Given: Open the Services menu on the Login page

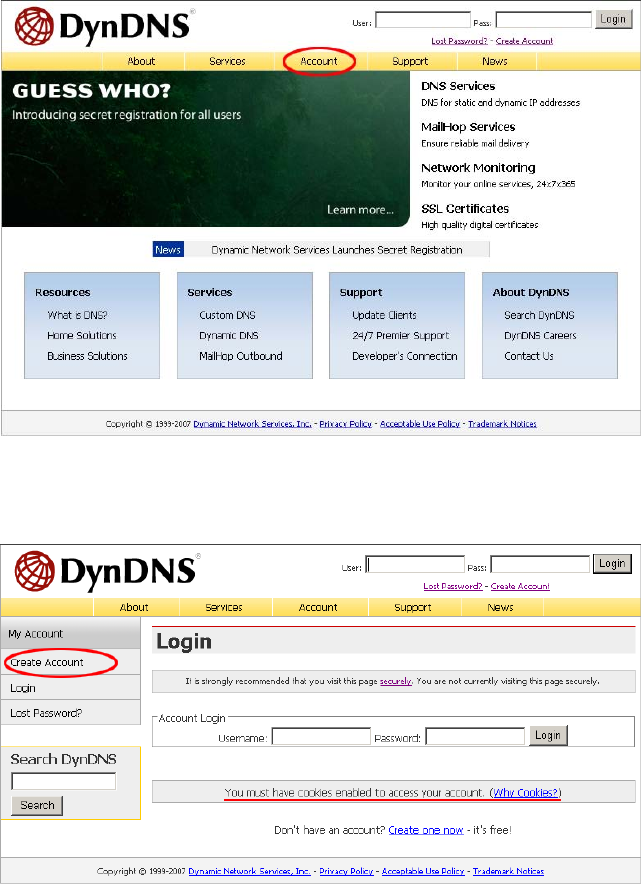Looking at the screenshot, I should (224, 607).
